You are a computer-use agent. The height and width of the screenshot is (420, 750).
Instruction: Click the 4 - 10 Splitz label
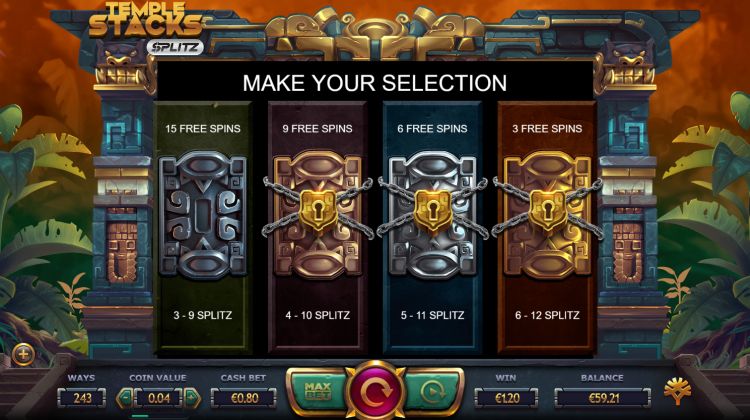[x=318, y=315]
